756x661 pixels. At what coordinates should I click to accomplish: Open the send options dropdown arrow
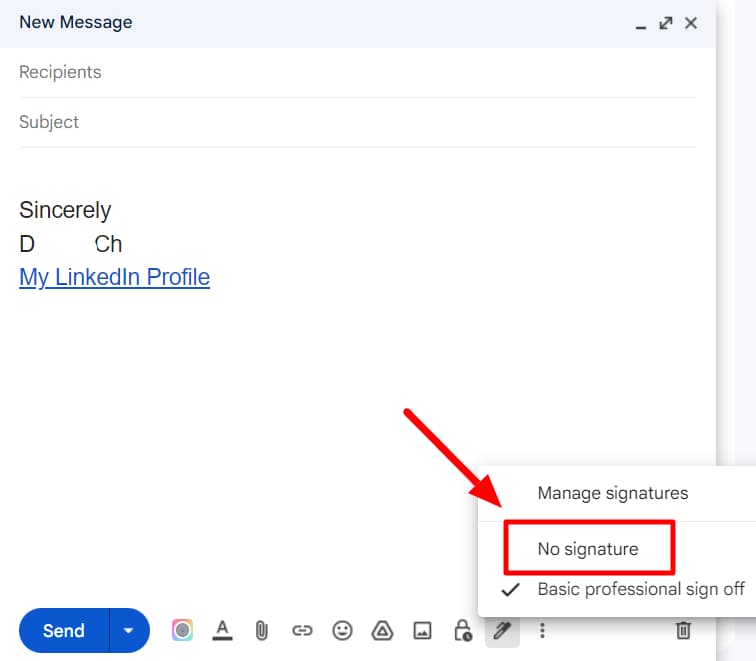(x=129, y=630)
